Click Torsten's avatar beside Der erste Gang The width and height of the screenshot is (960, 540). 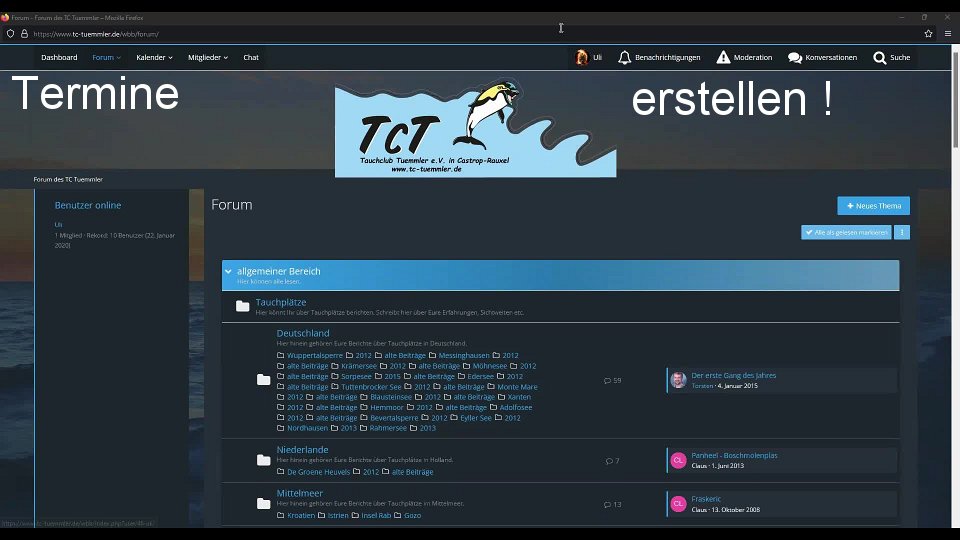(x=678, y=380)
